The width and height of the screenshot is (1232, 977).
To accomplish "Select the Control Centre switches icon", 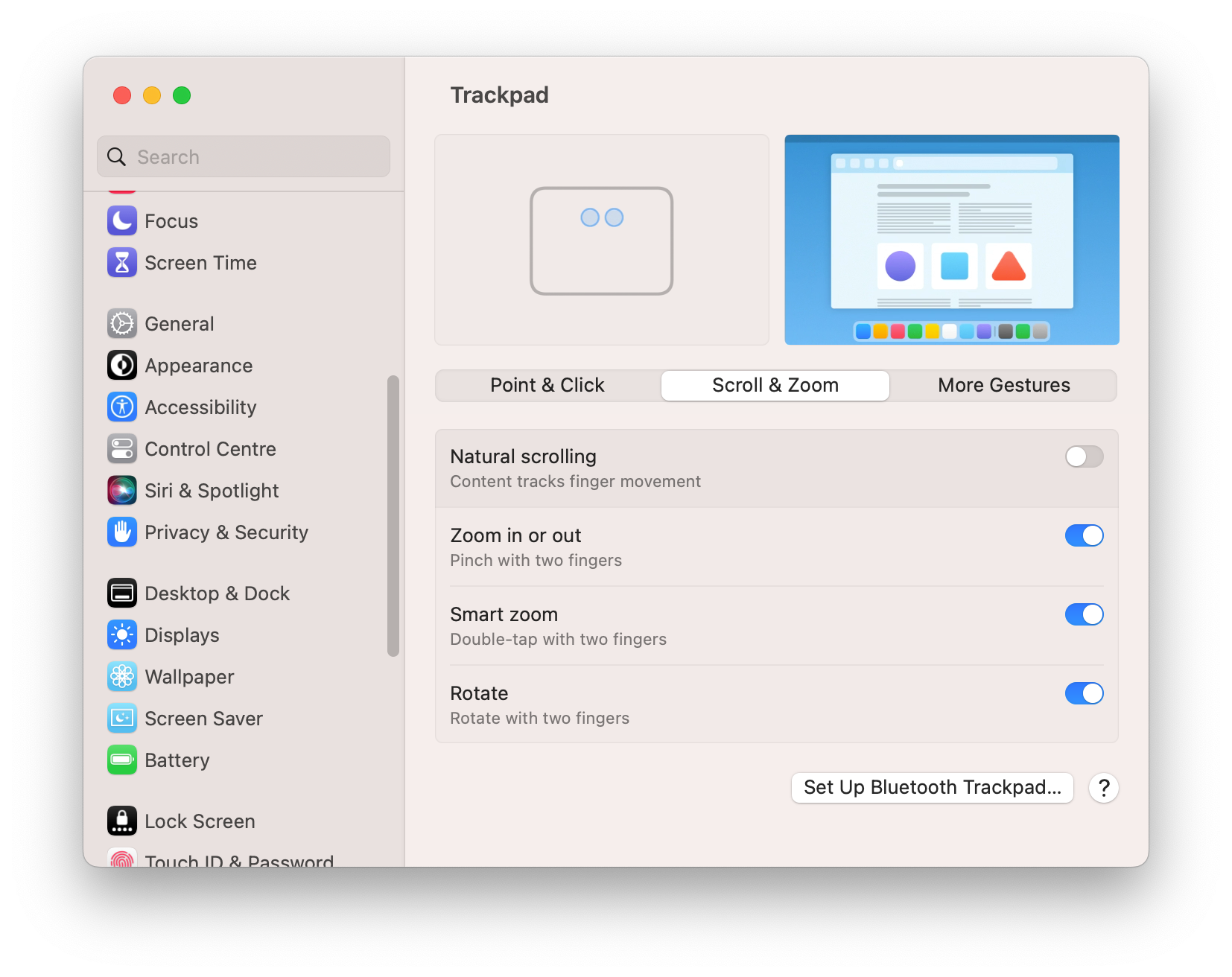I will (x=122, y=449).
